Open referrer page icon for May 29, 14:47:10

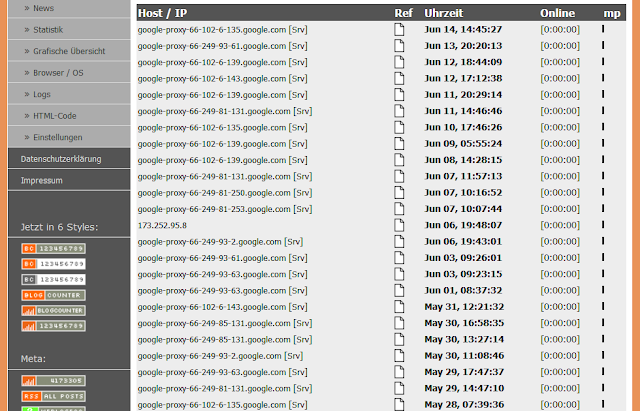coord(399,389)
